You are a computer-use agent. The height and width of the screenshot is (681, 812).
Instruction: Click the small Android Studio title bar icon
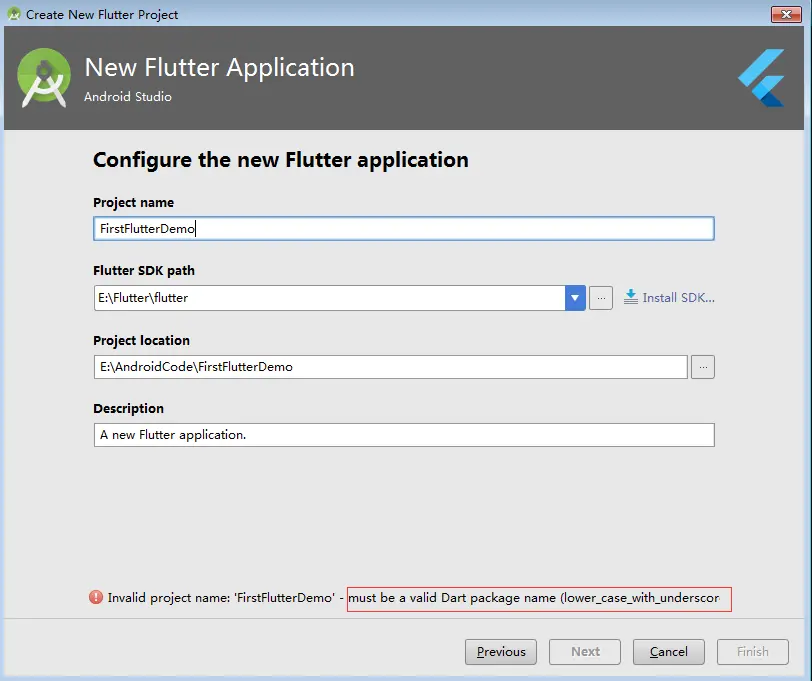pos(14,14)
